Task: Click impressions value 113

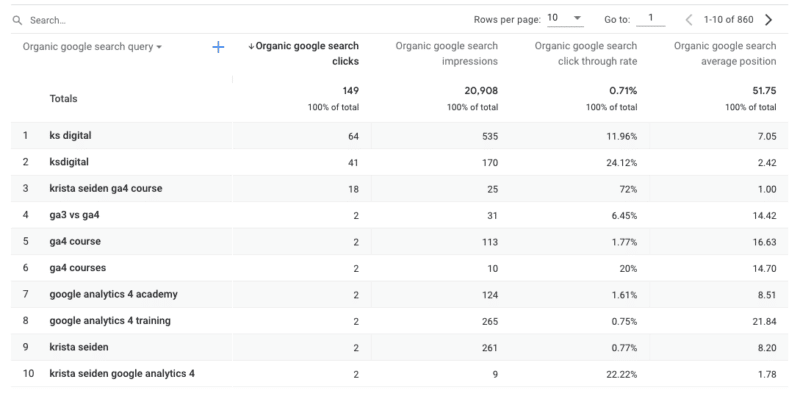Action: [491, 242]
